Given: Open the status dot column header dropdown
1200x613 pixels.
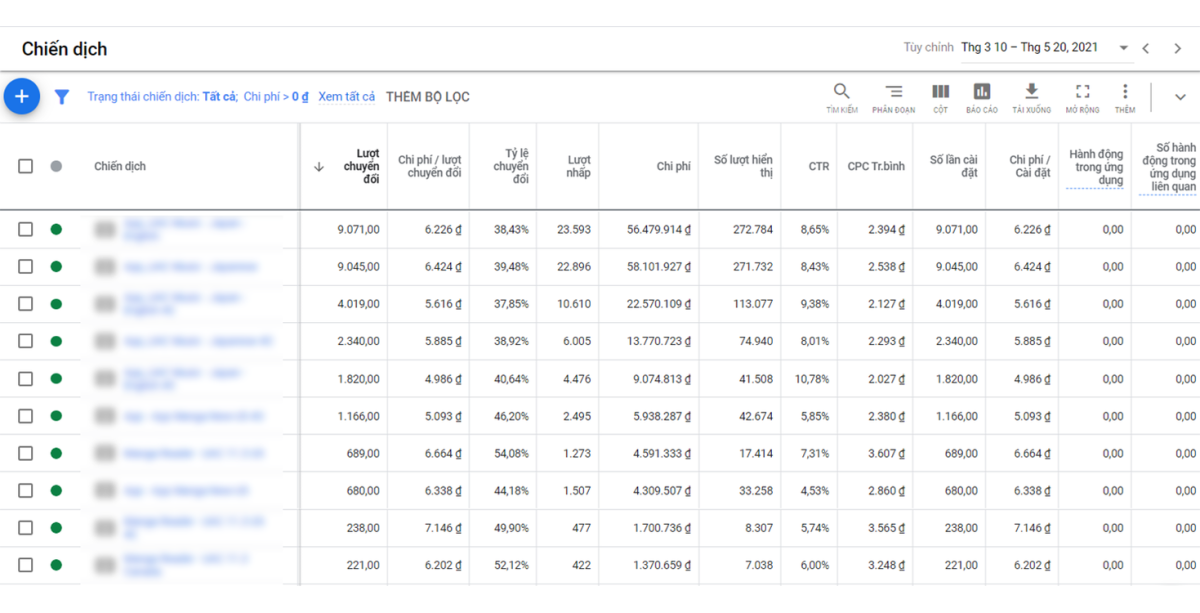Looking at the screenshot, I should [56, 166].
